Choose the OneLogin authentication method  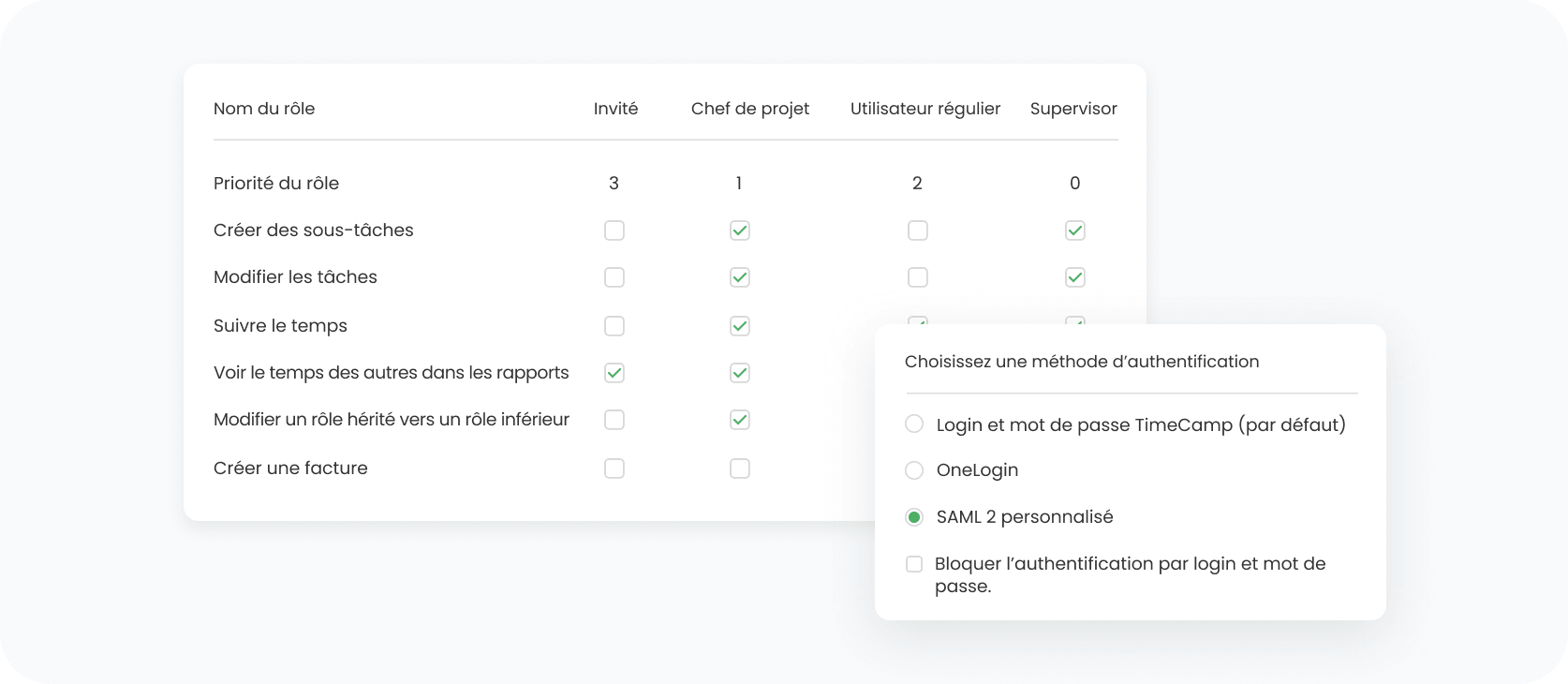tap(914, 470)
